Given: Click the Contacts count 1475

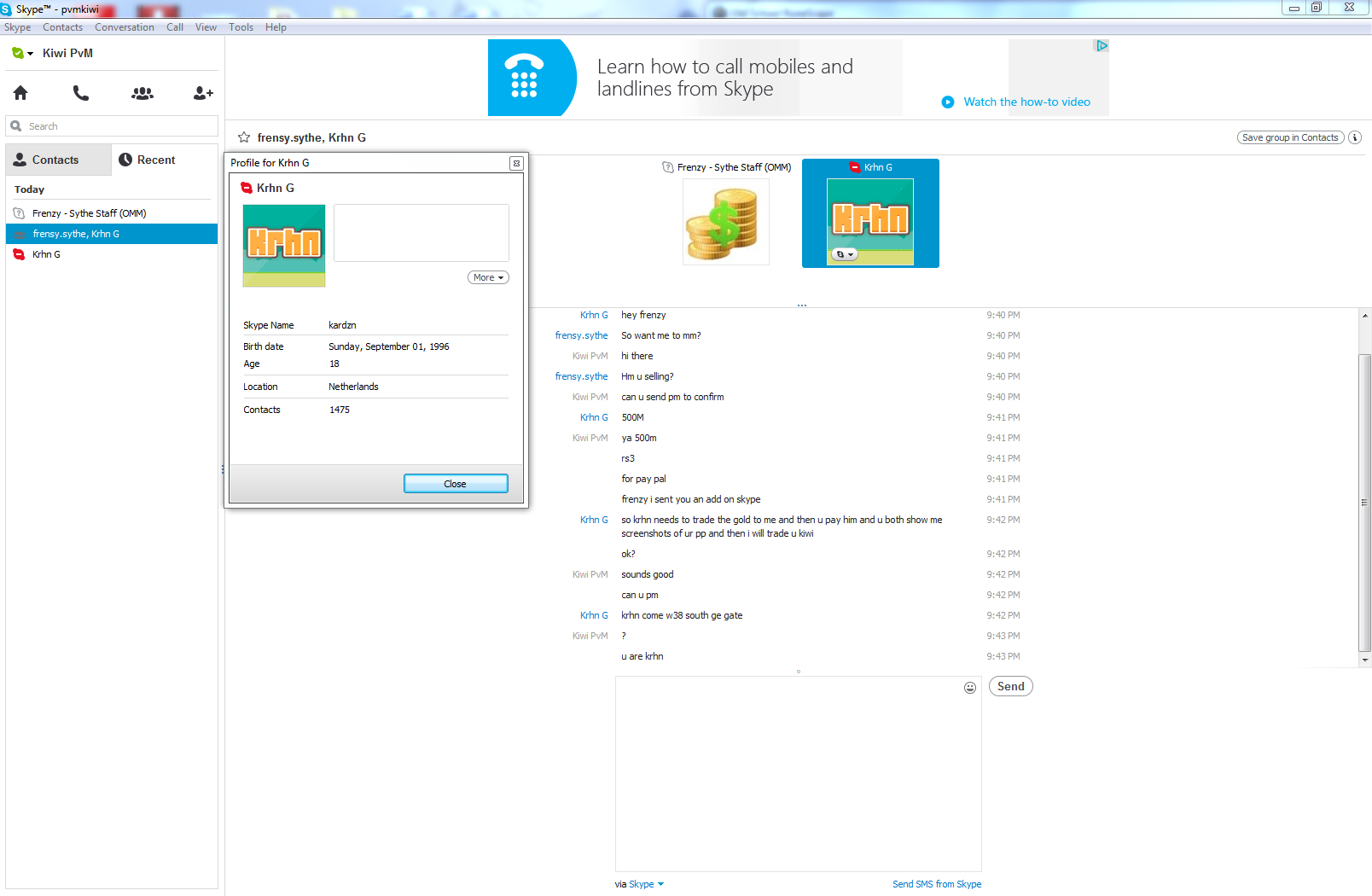Looking at the screenshot, I should pyautogui.click(x=340, y=410).
